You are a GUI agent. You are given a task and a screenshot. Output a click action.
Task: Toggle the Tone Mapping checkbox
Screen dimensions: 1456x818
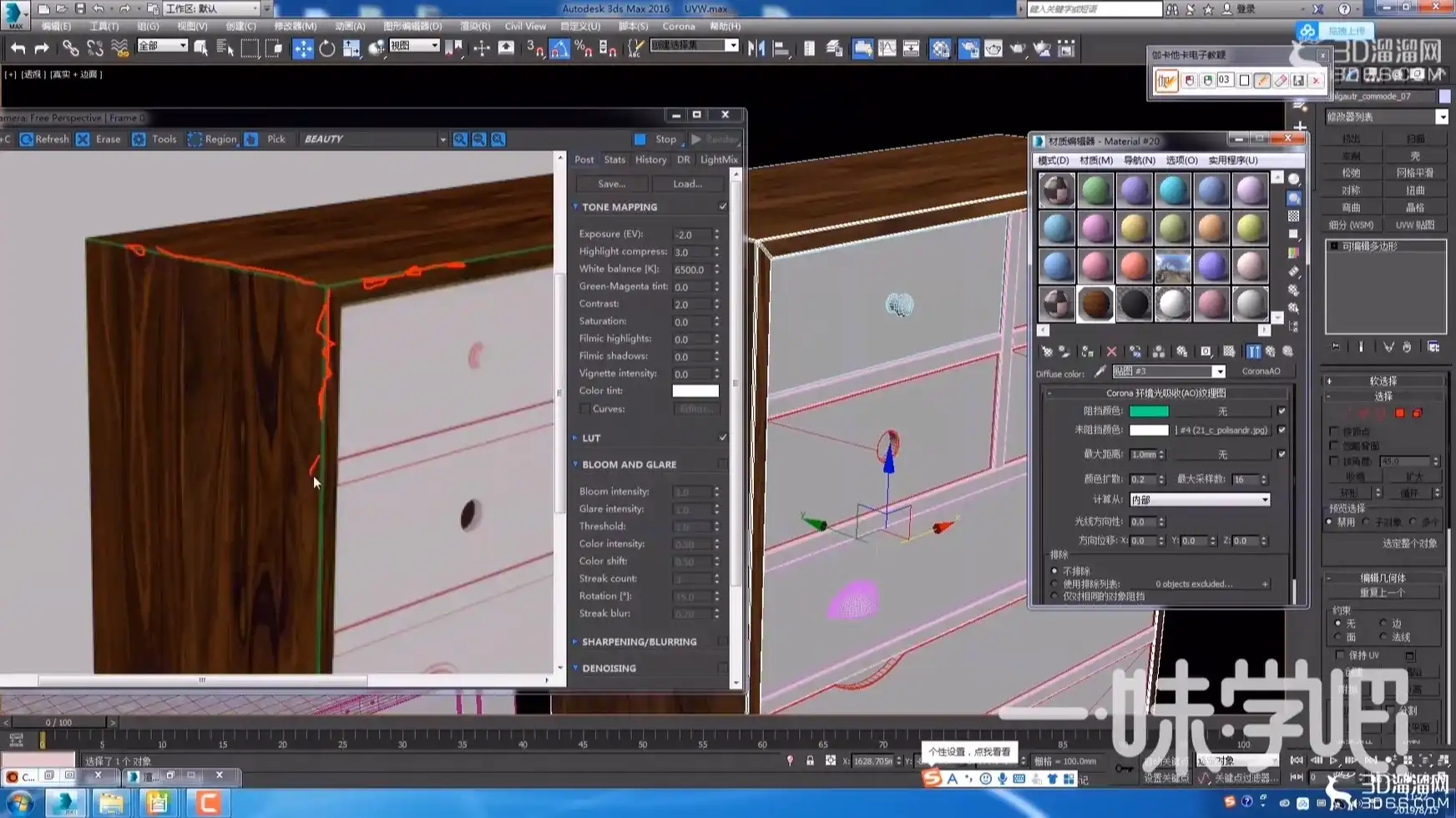point(723,207)
